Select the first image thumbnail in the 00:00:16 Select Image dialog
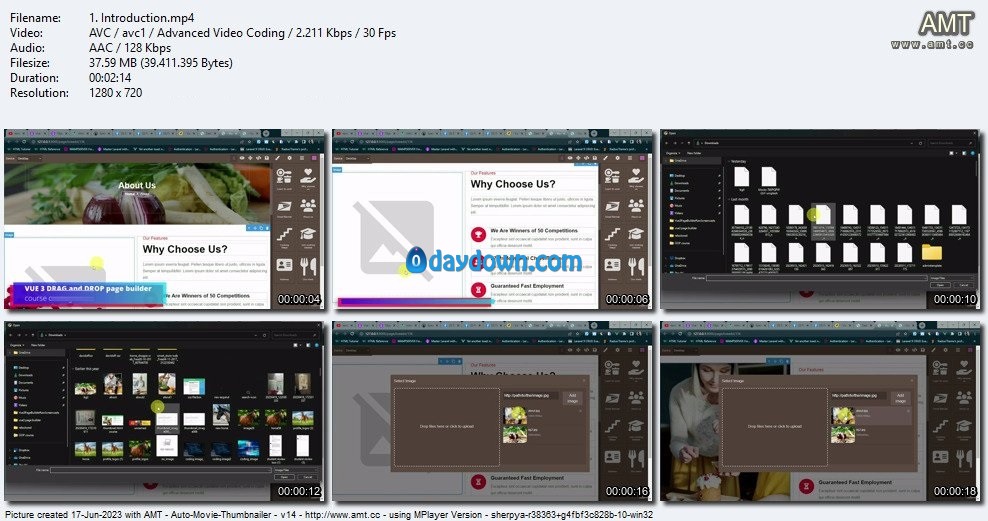Screen dimensions: 988x521 516,412
